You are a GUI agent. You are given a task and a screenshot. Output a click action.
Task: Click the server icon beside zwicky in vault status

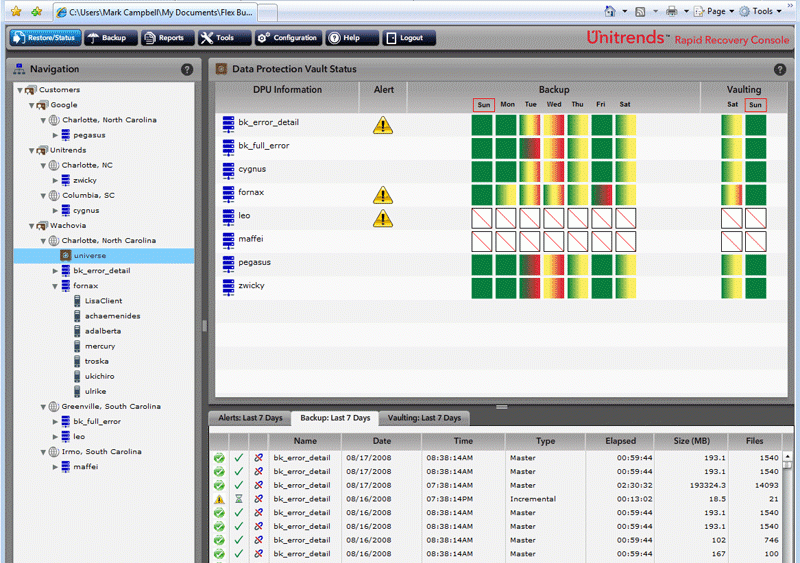coord(228,287)
